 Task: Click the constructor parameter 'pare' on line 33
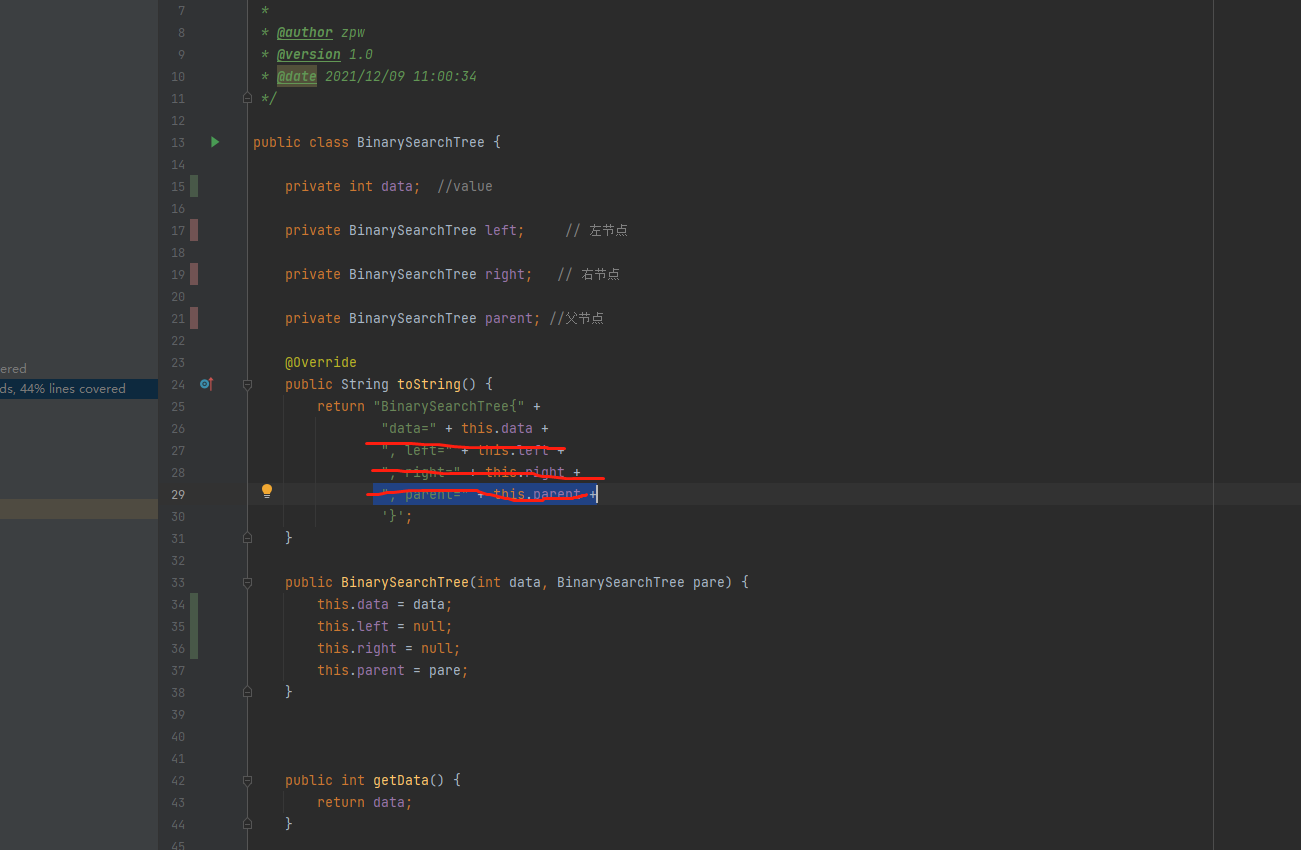(x=709, y=582)
